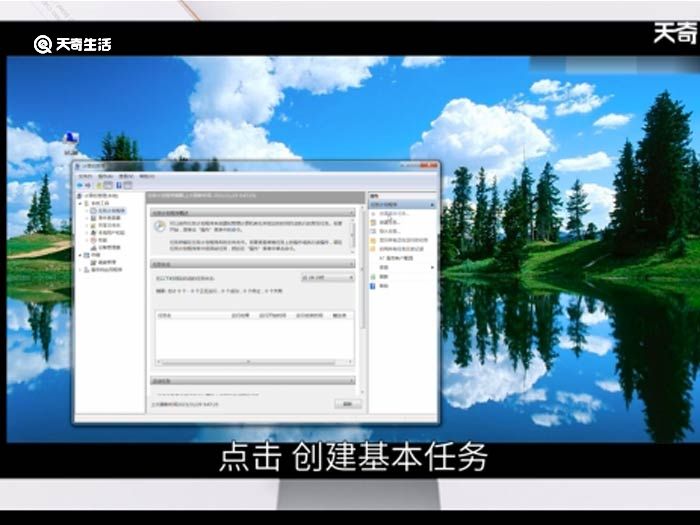Click the 运行开始时间 column header
The image size is (700, 525).
272,316
